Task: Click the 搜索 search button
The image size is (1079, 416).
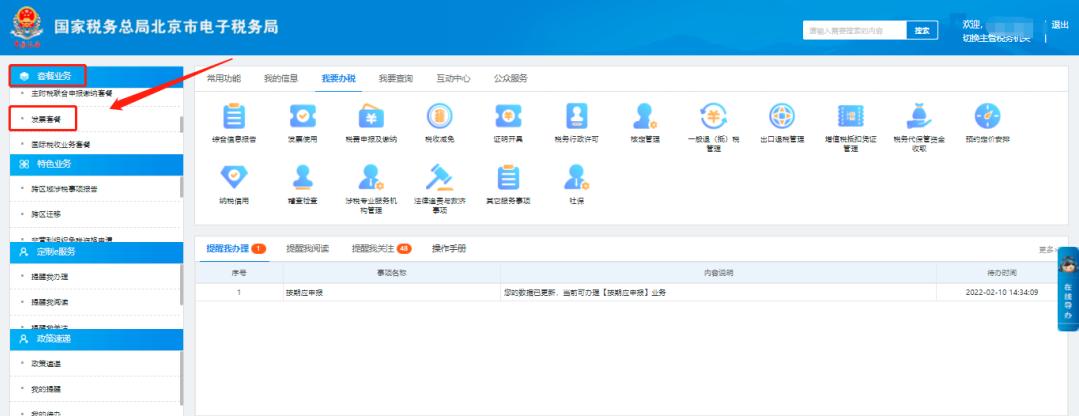Action: (x=922, y=31)
